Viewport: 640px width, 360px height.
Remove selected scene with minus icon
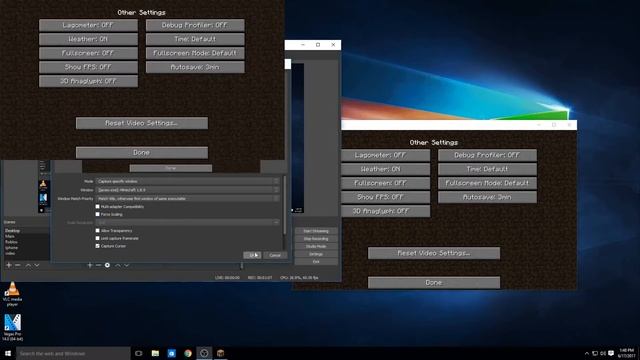click(18, 265)
